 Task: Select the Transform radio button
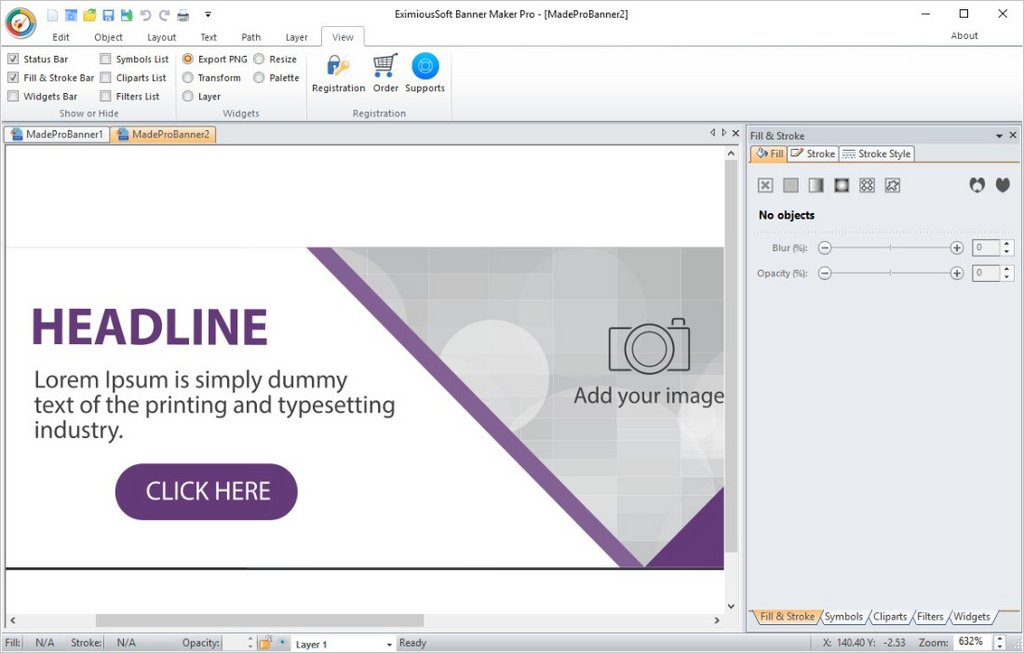pos(188,78)
